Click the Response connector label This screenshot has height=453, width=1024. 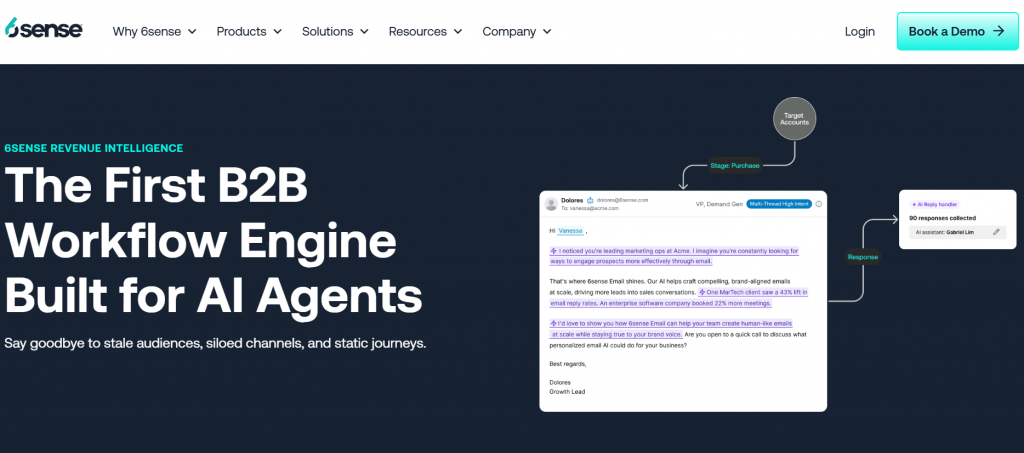tap(863, 257)
